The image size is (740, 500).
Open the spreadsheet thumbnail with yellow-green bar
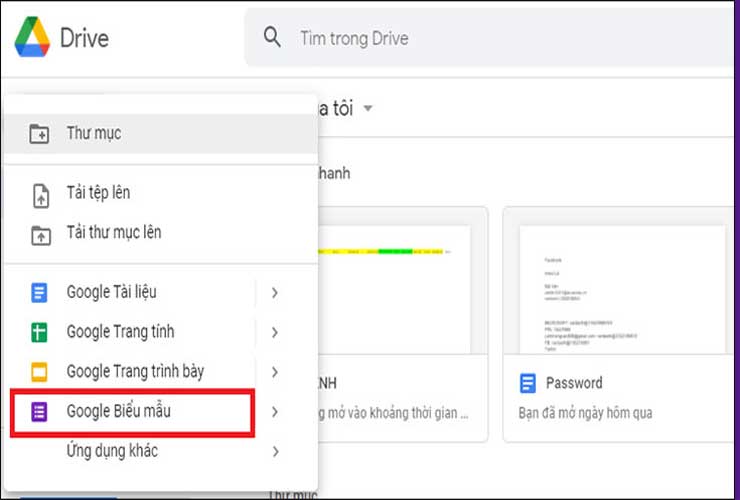[395, 289]
